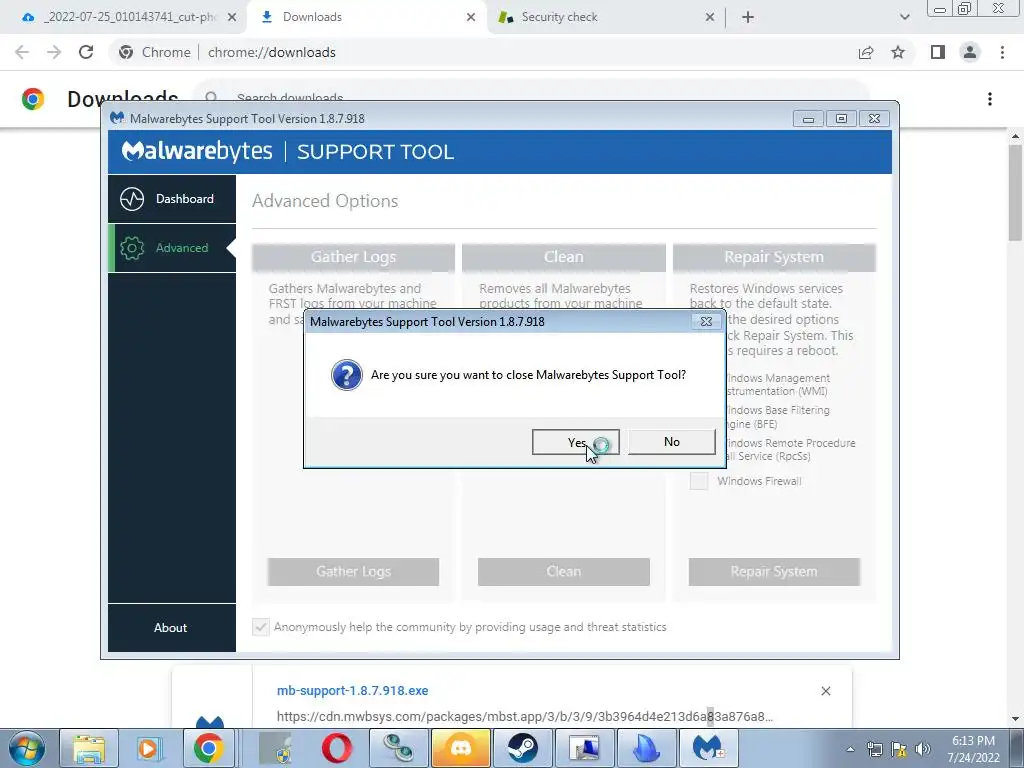Bookmark this page with the star icon
This screenshot has height=768, width=1024.
click(898, 52)
